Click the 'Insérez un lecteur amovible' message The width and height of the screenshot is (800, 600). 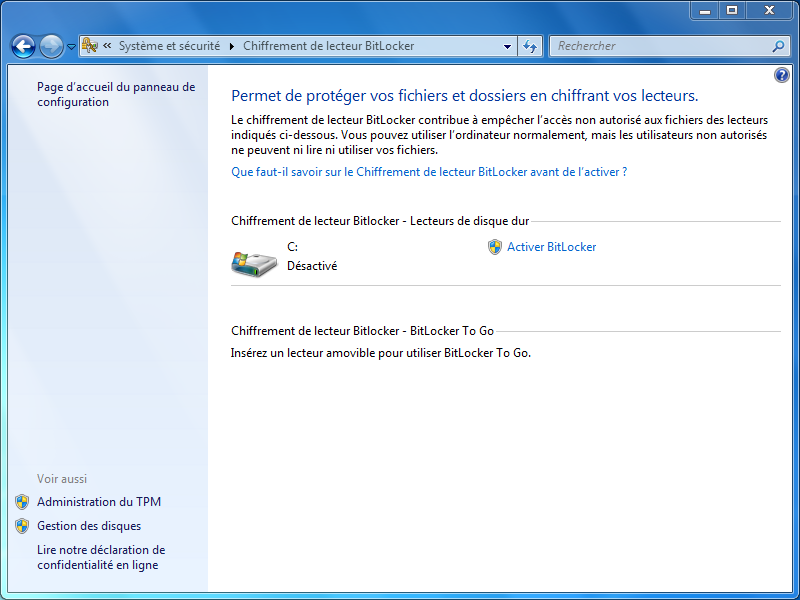(x=381, y=353)
